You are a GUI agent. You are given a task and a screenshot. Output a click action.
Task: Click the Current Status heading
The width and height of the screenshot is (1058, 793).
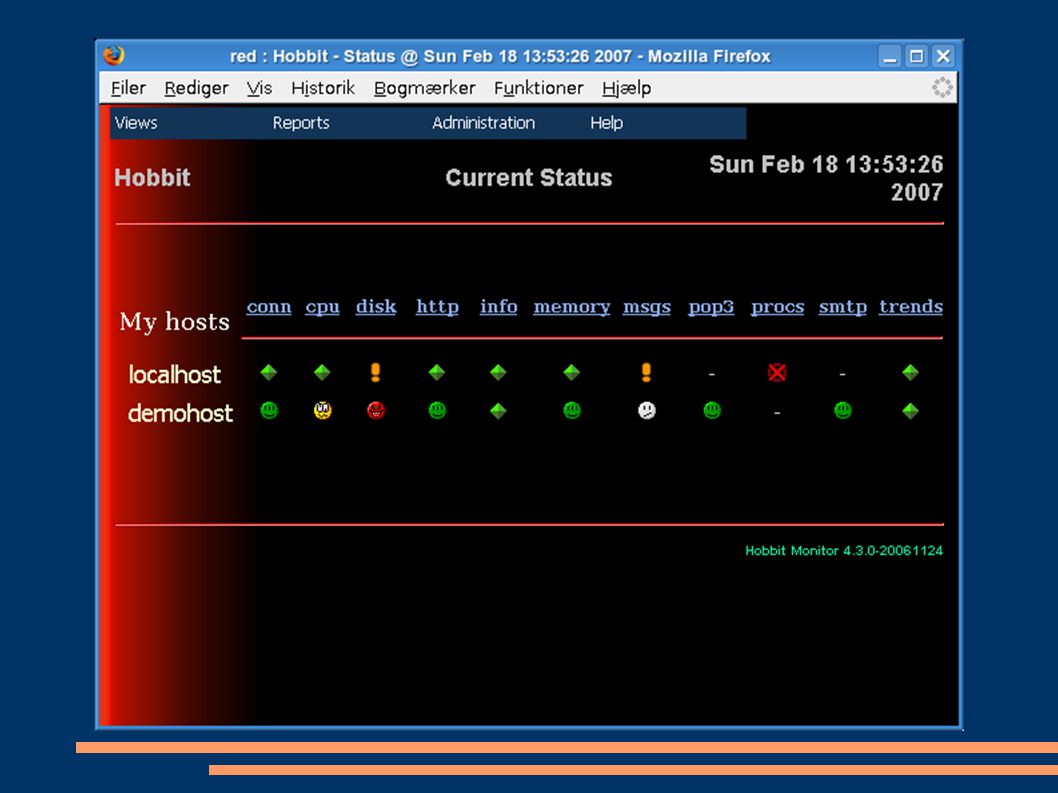coord(529,177)
